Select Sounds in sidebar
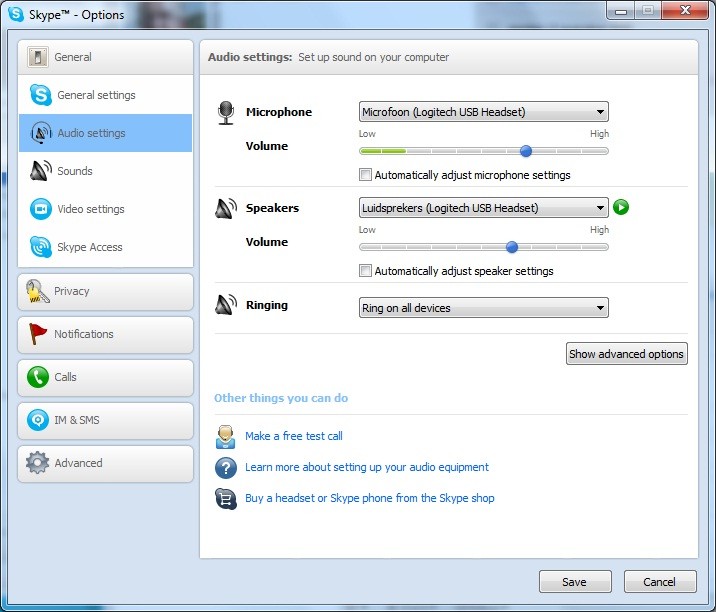Viewport: 716px width, 612px height. tap(105, 171)
